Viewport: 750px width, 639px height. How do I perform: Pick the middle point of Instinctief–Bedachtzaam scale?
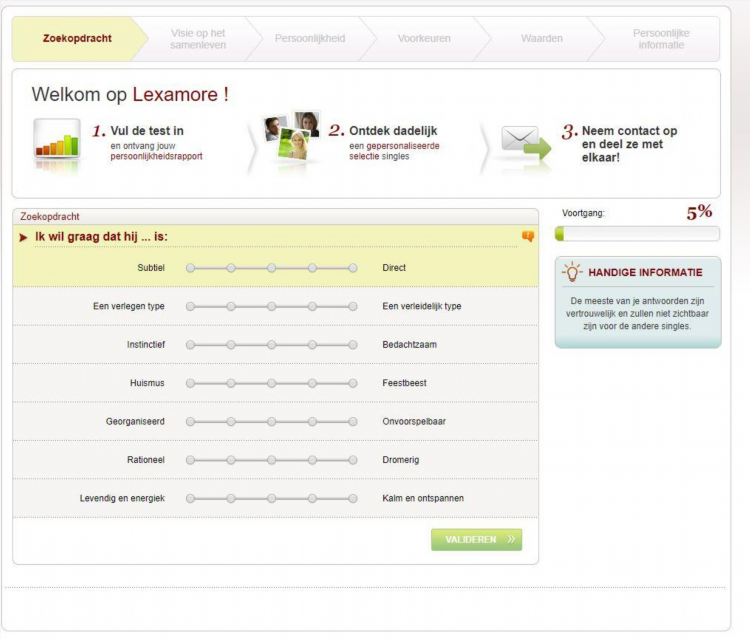(272, 345)
